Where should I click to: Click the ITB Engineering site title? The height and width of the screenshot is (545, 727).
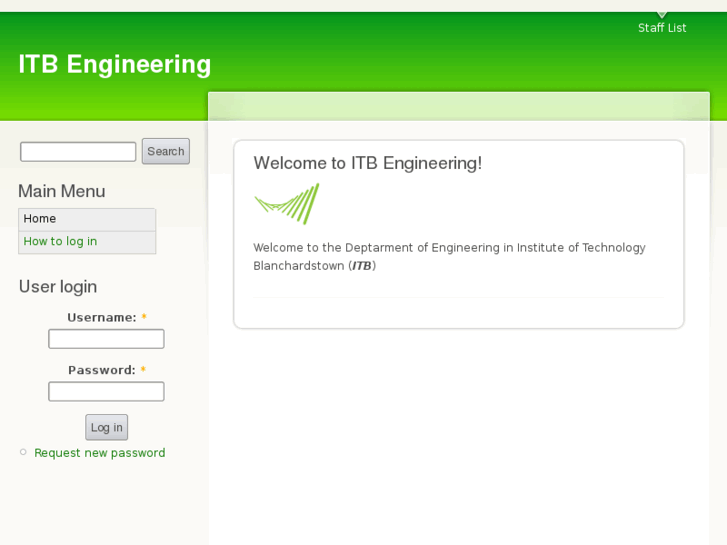[x=115, y=64]
